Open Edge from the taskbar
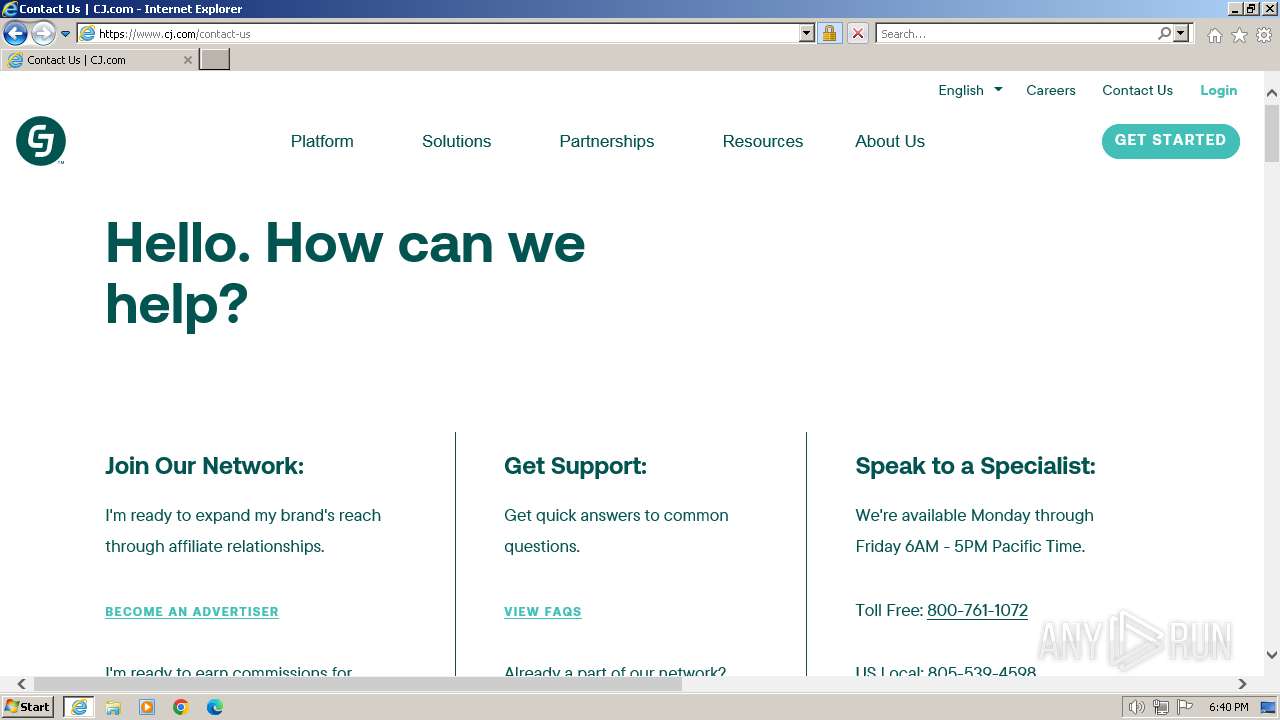 tap(215, 707)
